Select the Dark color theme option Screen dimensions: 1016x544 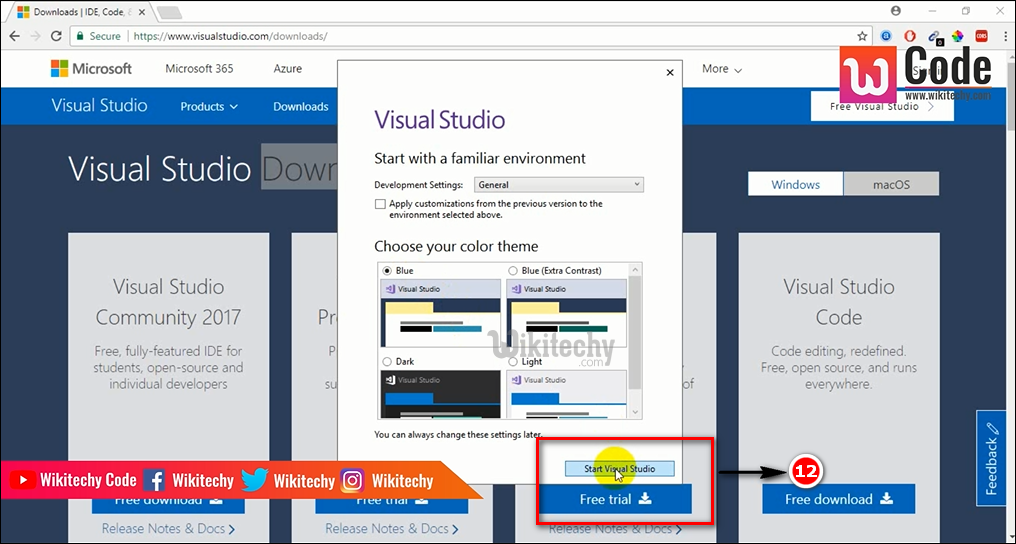(387, 361)
